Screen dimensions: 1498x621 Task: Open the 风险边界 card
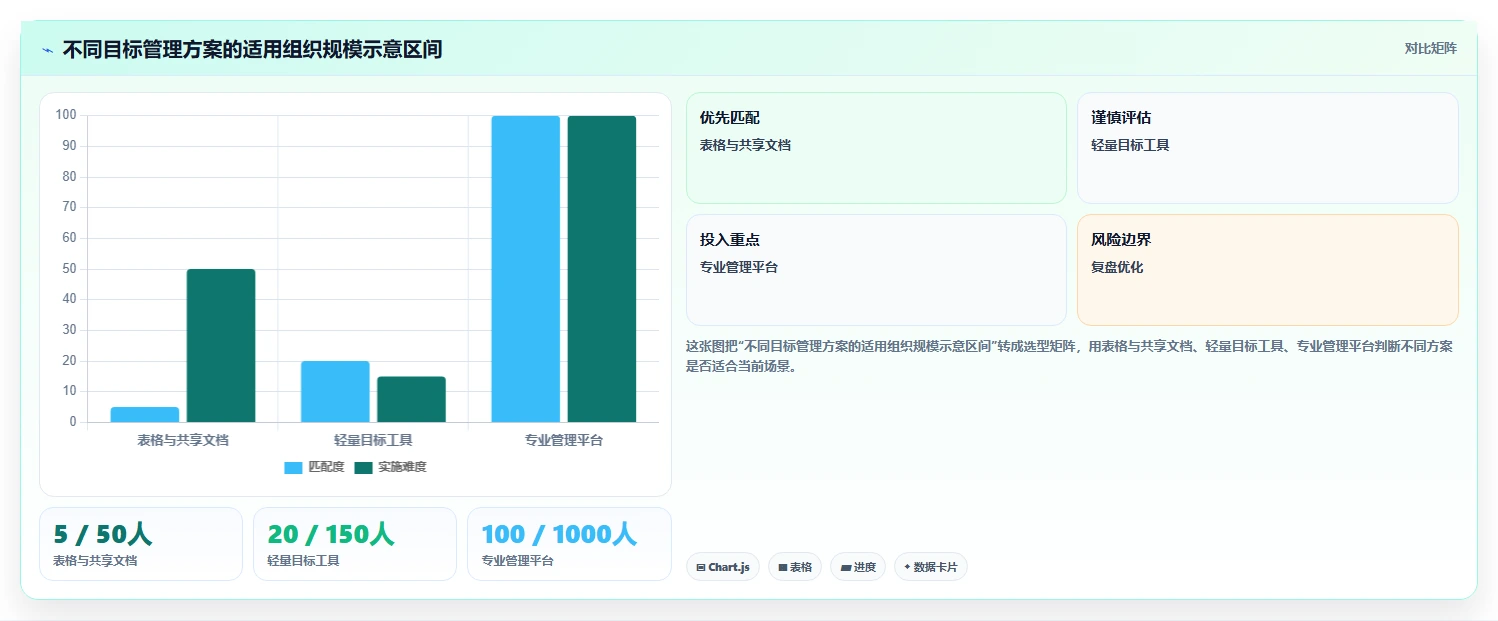1267,270
